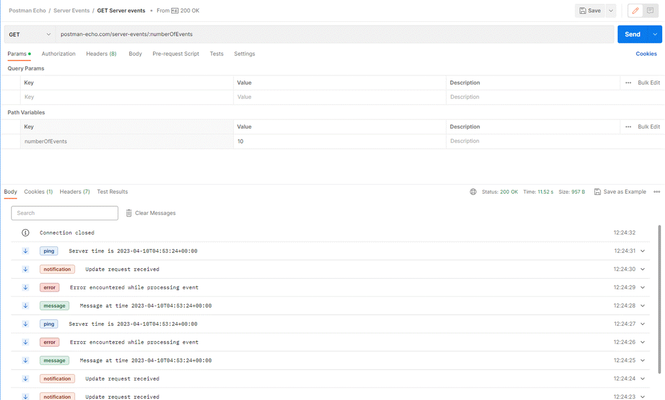Open Path Variables options ellipsis icon
The image size is (665, 400).
pyautogui.click(x=628, y=127)
